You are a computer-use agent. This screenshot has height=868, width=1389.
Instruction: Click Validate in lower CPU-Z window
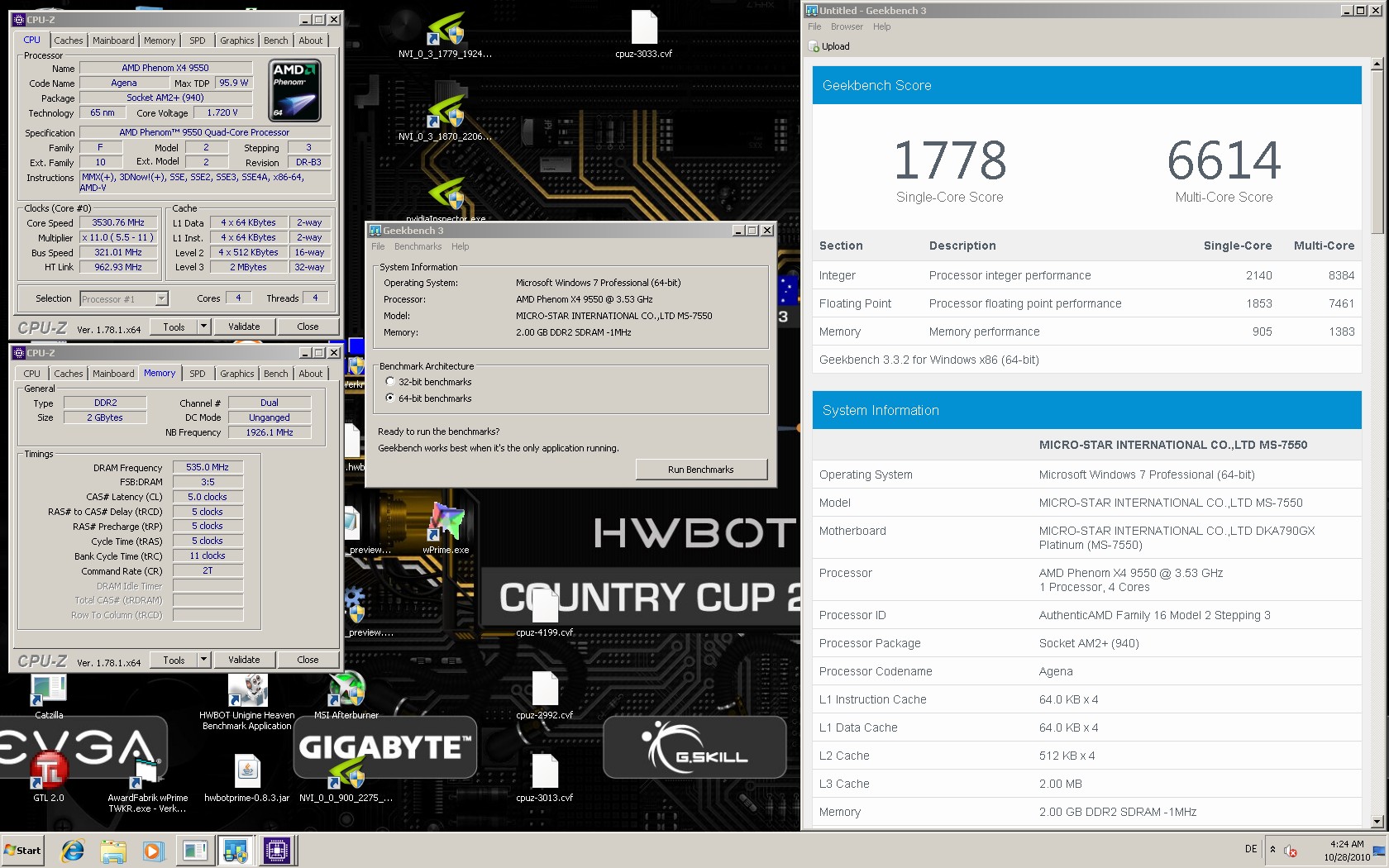pos(244,660)
